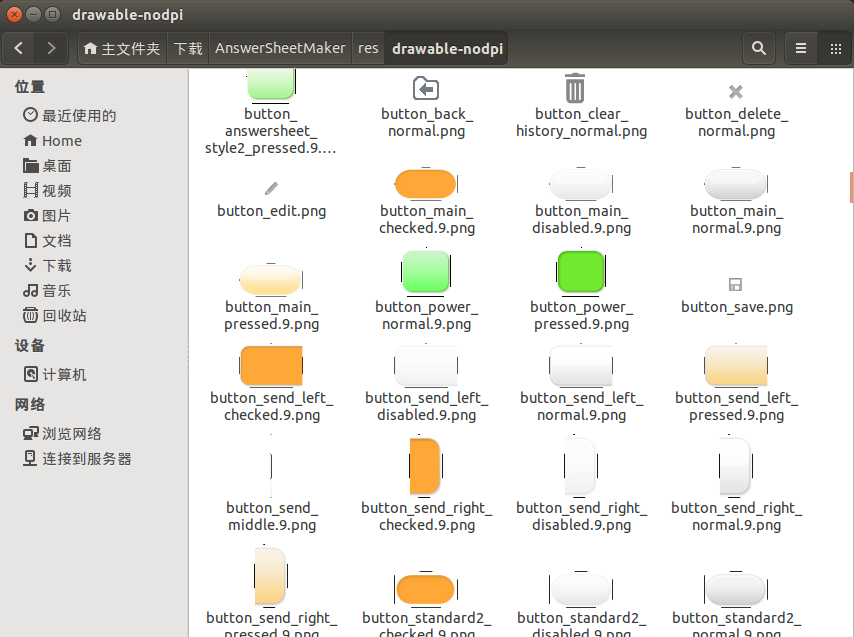Open 最近使用的 in the sidebar

pyautogui.click(x=70, y=115)
